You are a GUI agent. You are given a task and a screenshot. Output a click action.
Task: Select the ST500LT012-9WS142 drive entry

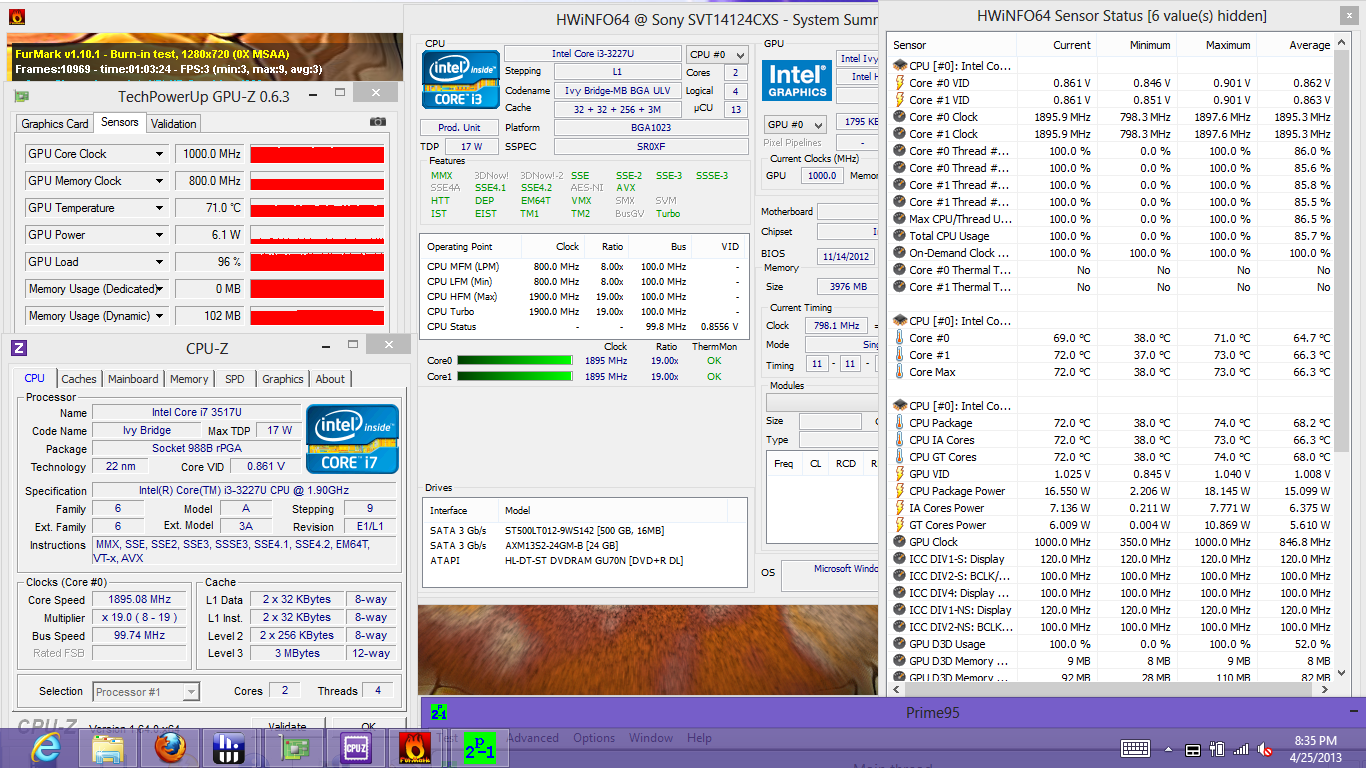click(583, 530)
